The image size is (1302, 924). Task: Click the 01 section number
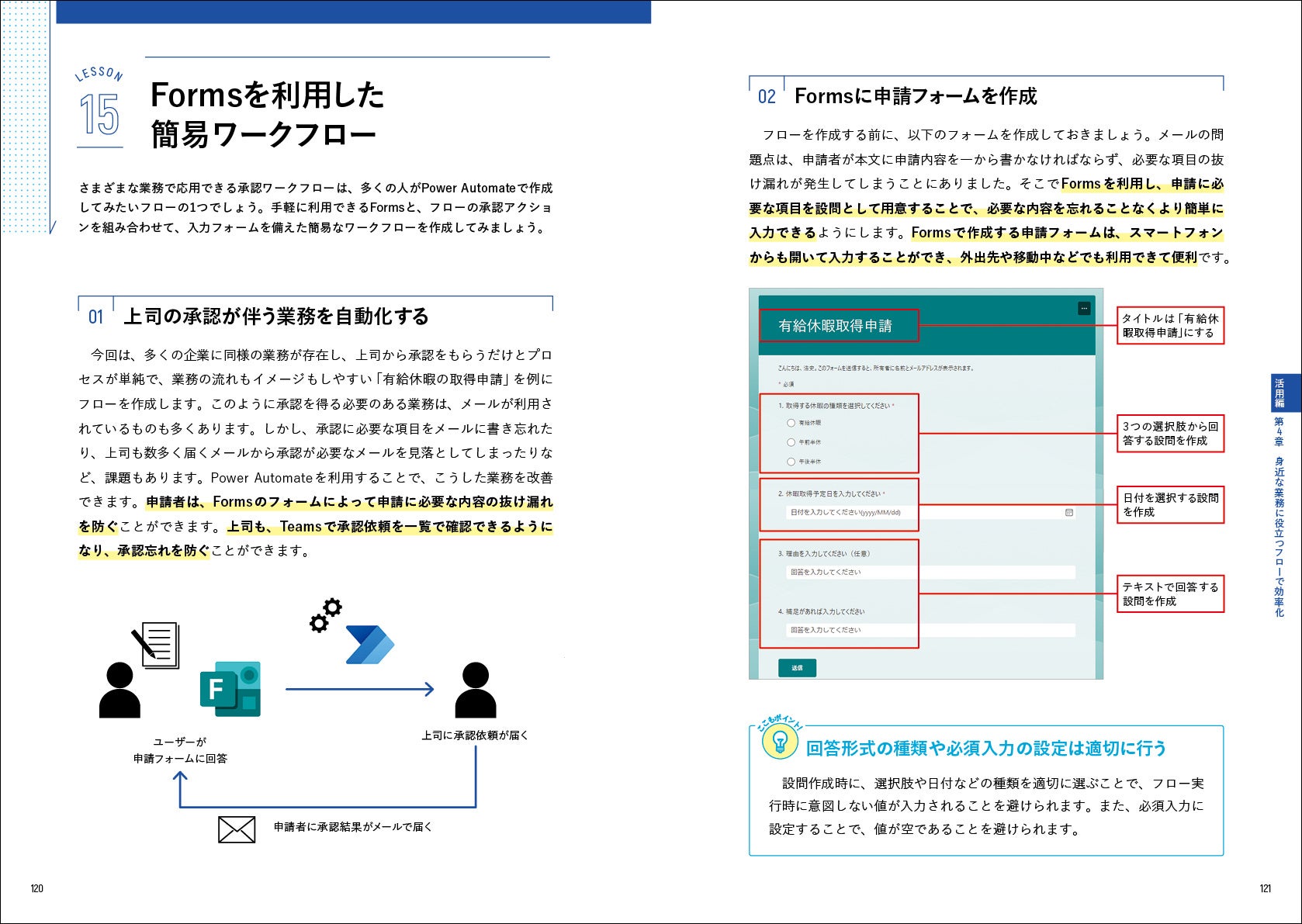[95, 317]
